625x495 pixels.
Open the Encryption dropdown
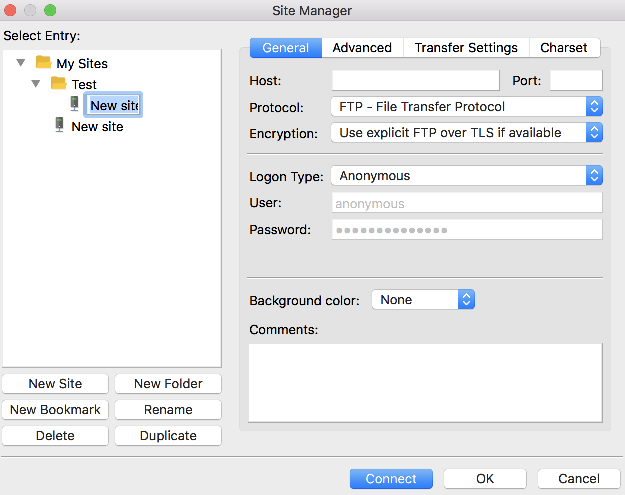[x=465, y=132]
